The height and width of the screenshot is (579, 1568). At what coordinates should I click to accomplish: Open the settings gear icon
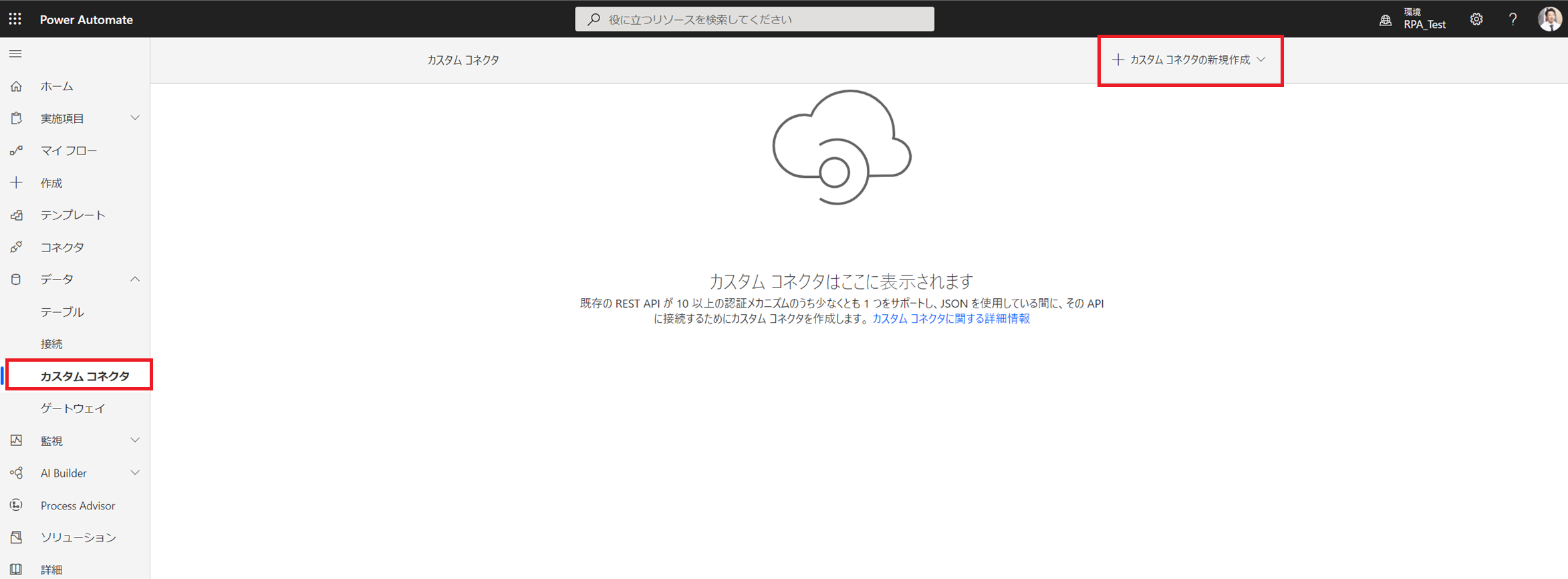click(x=1476, y=19)
